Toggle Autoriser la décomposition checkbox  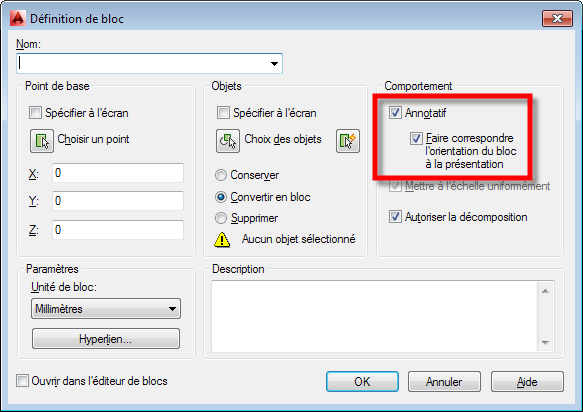[x=395, y=216]
